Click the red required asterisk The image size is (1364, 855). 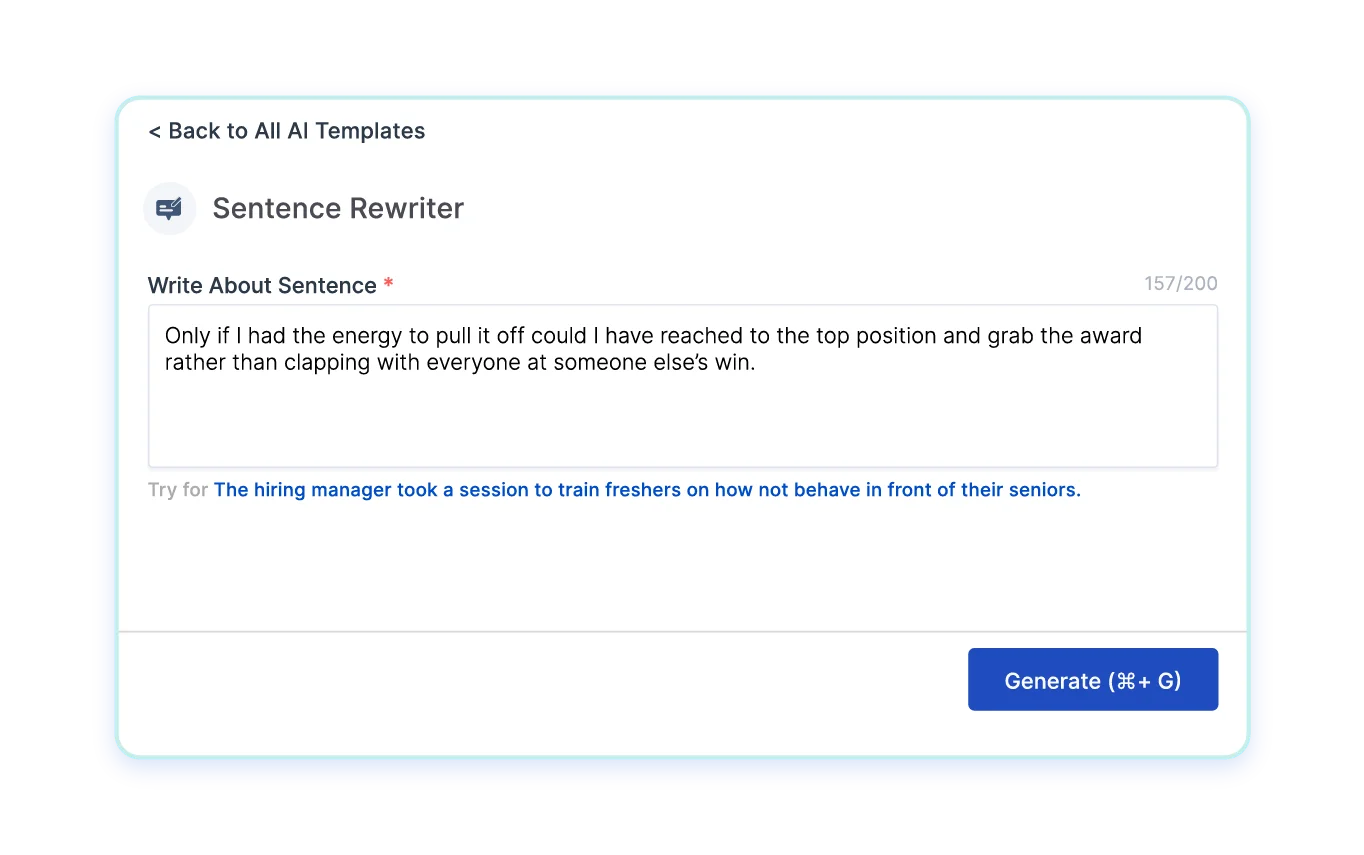(x=389, y=285)
